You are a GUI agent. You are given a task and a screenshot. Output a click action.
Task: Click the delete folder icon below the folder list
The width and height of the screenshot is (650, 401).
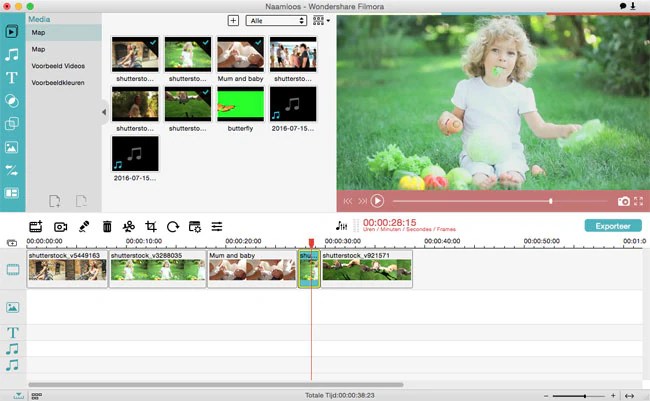coord(81,201)
